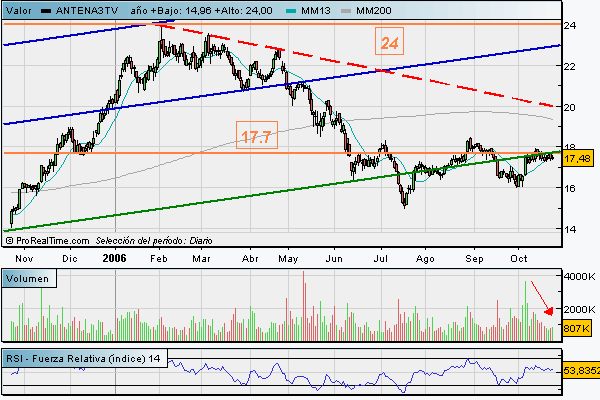Click the gray MM200 legend swatch

click(346, 11)
